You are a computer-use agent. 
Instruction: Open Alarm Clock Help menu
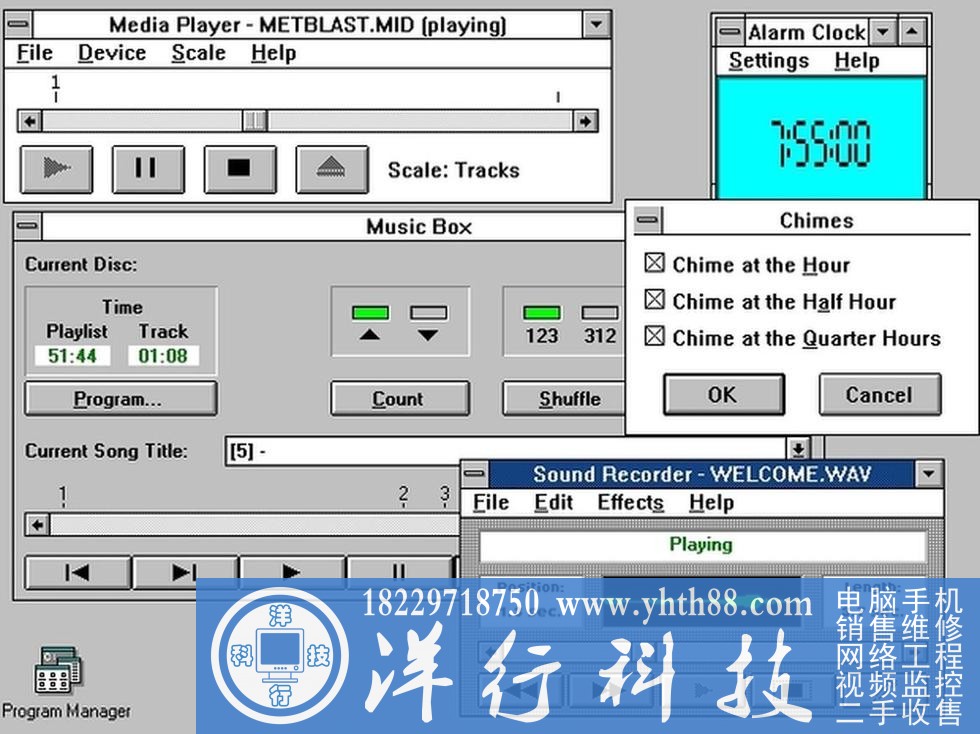point(857,61)
